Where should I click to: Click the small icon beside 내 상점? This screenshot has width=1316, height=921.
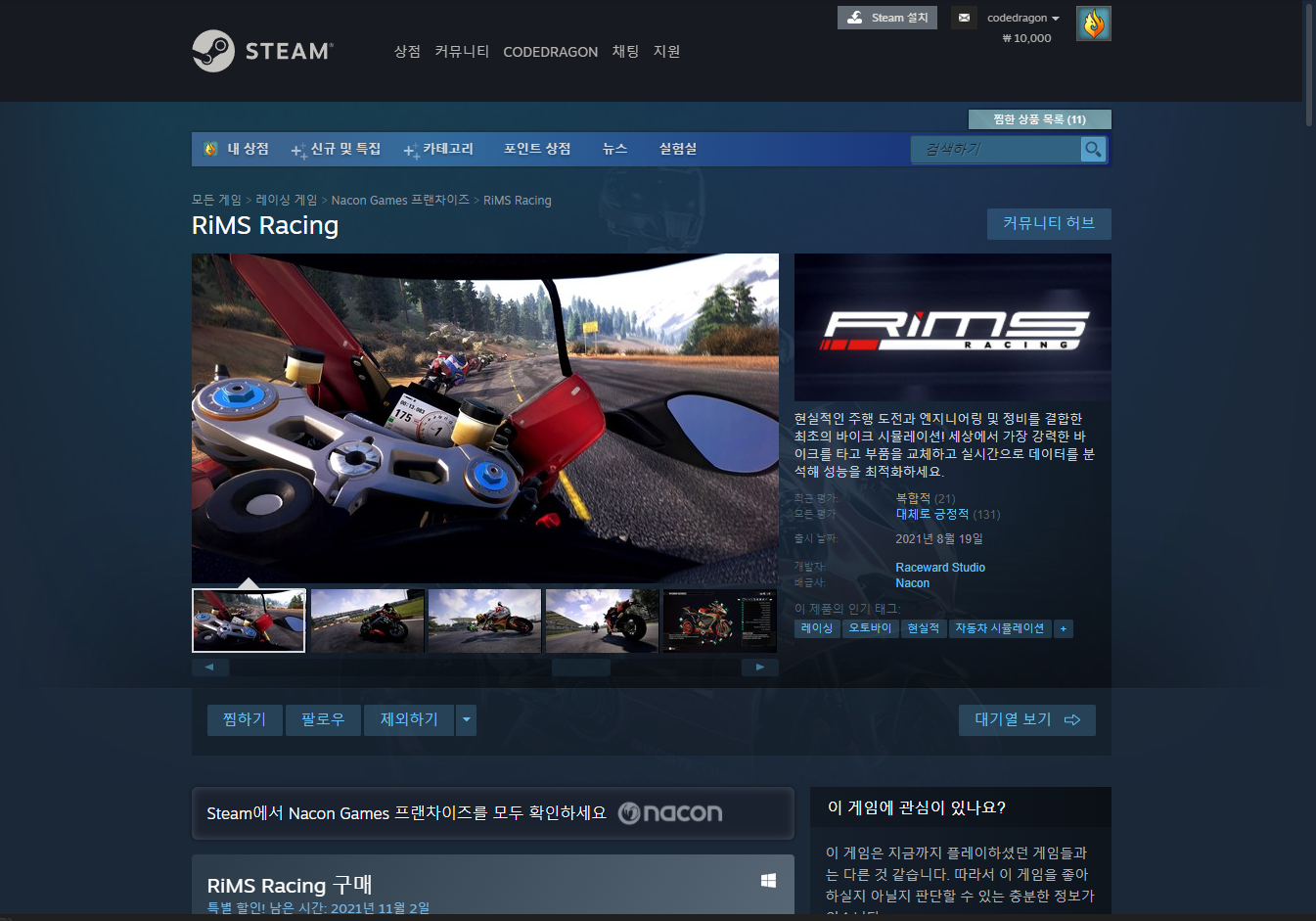point(210,149)
